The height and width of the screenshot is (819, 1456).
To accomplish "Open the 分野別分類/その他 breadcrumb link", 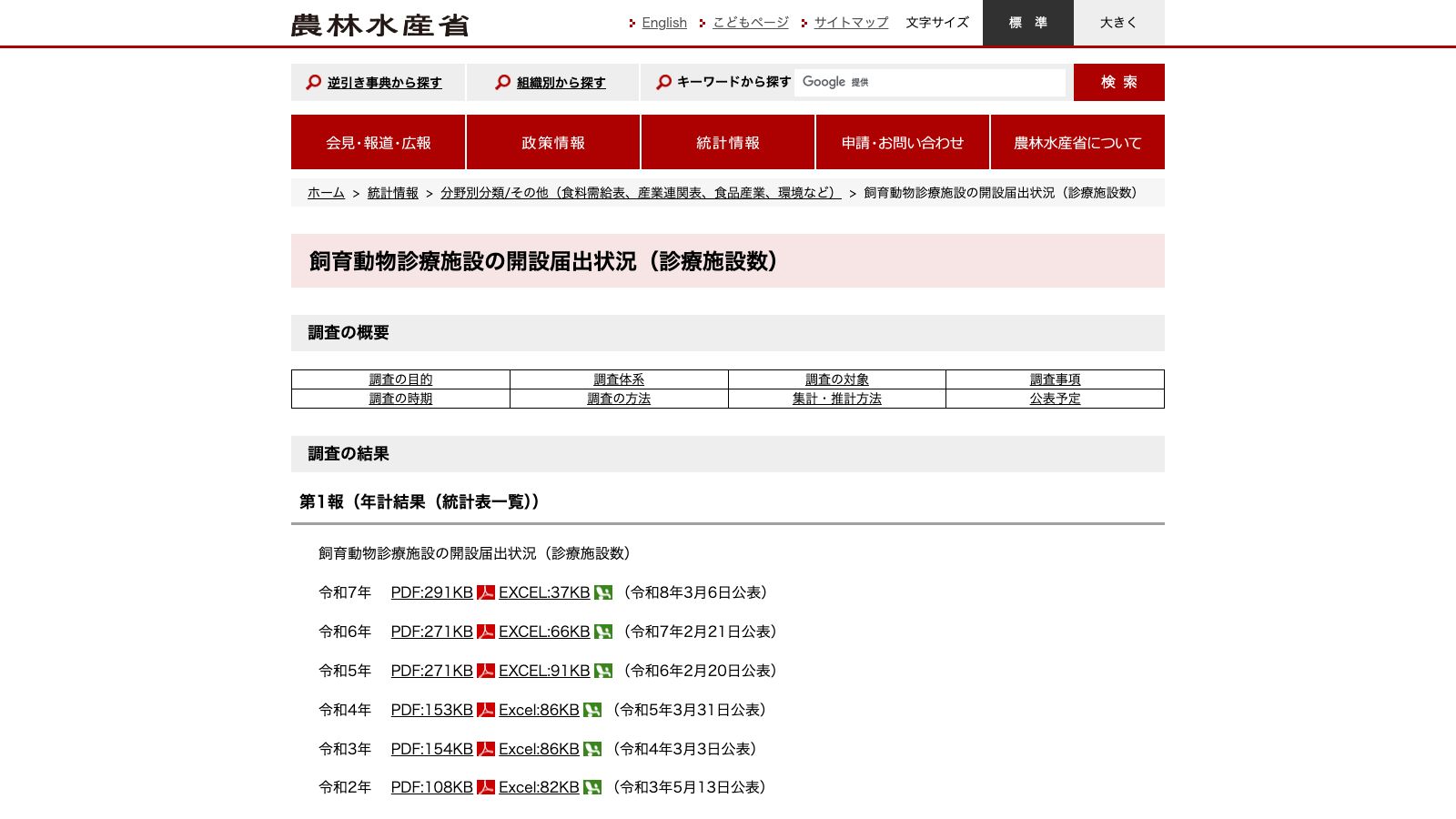I will (641, 193).
